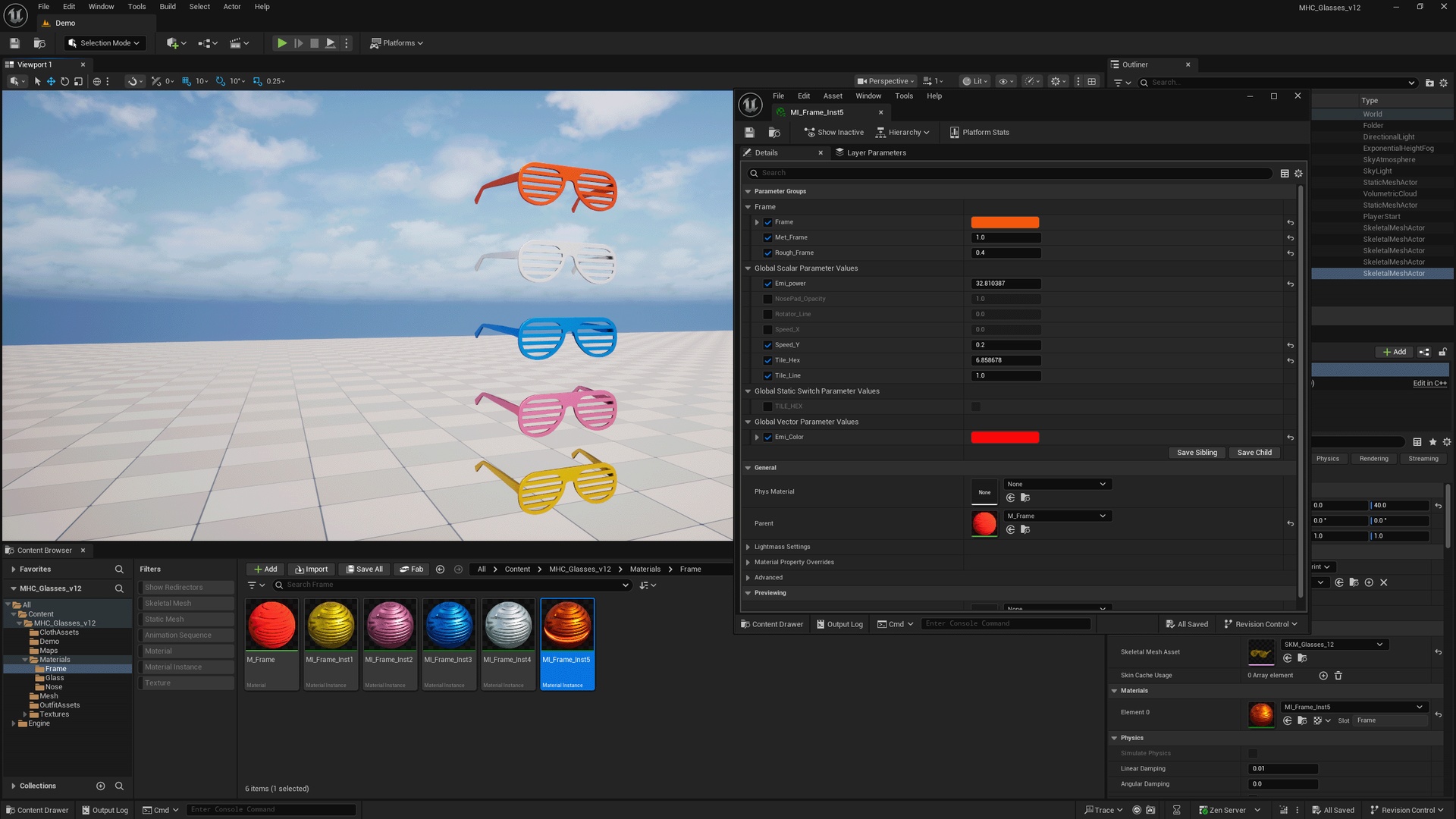Click the Save Sibling button
The width and height of the screenshot is (1456, 819).
click(1197, 453)
